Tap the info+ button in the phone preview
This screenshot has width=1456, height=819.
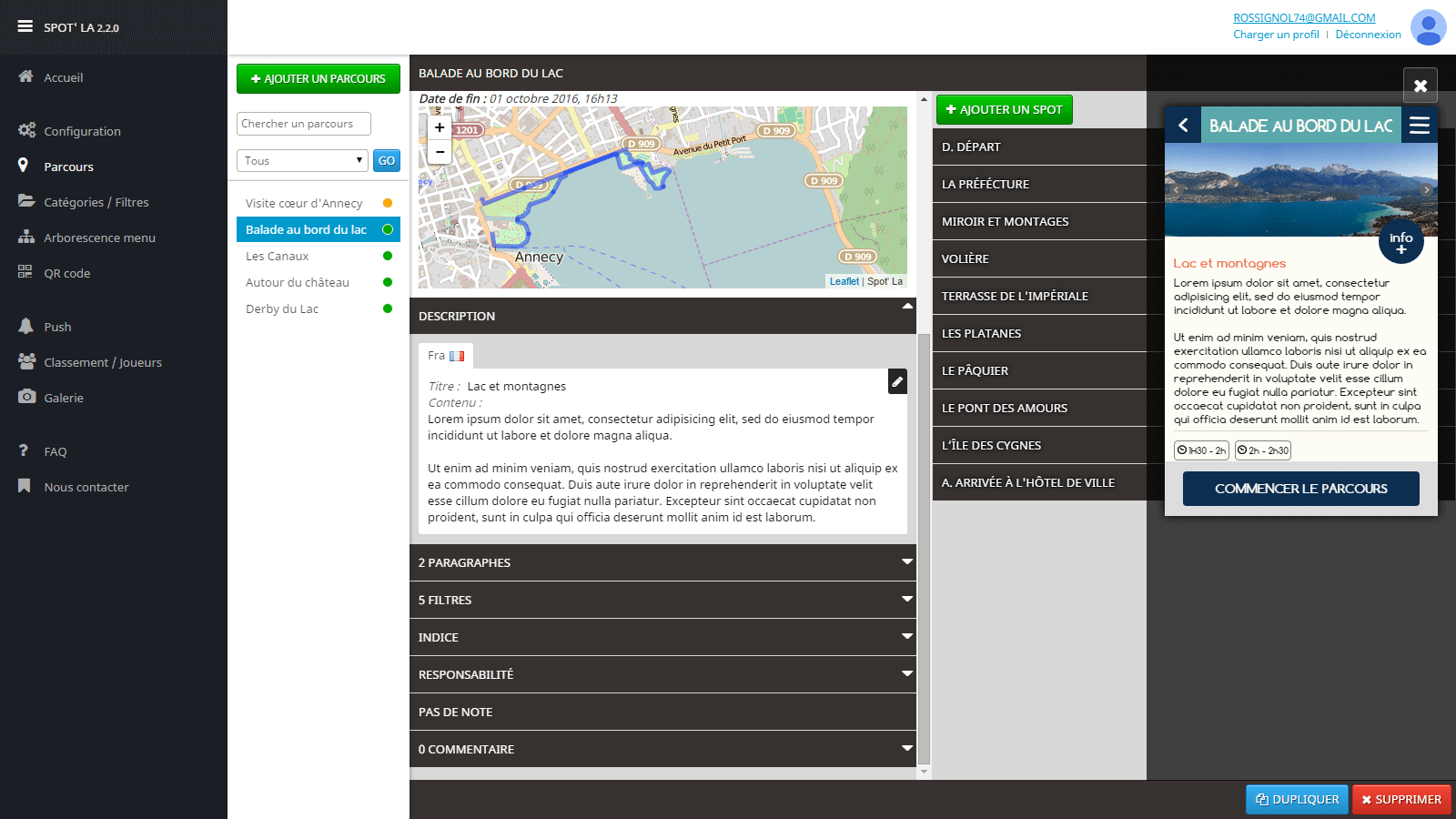click(x=1400, y=241)
